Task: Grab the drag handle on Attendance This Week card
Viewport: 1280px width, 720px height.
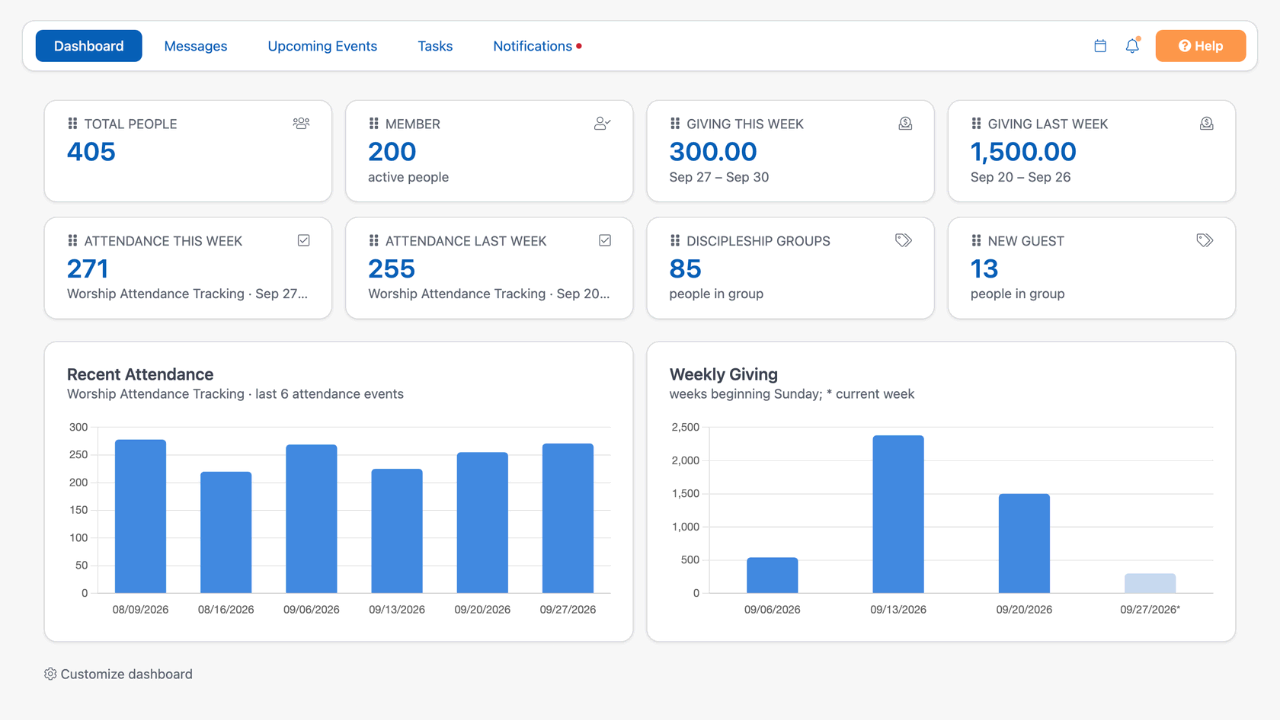Action: pyautogui.click(x=72, y=241)
